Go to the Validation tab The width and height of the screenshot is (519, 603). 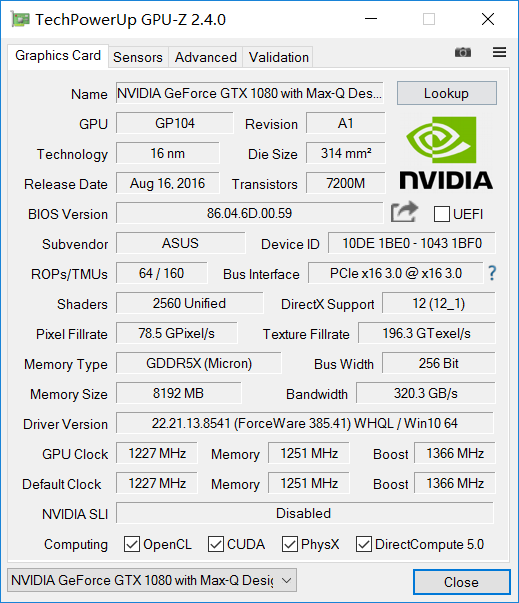pyautogui.click(x=279, y=57)
